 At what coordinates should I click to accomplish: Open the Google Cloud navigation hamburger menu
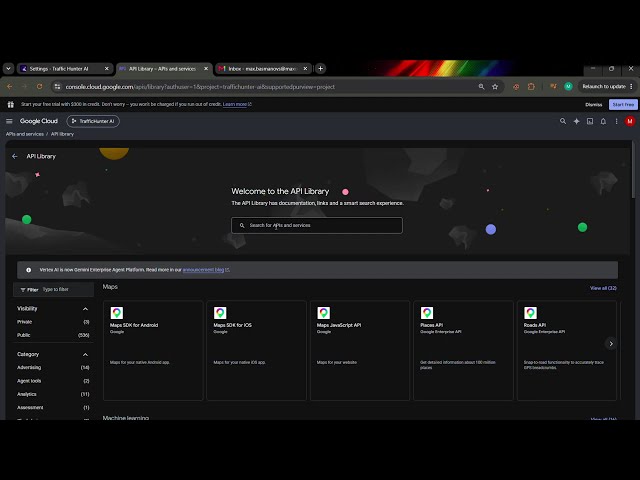(9, 121)
